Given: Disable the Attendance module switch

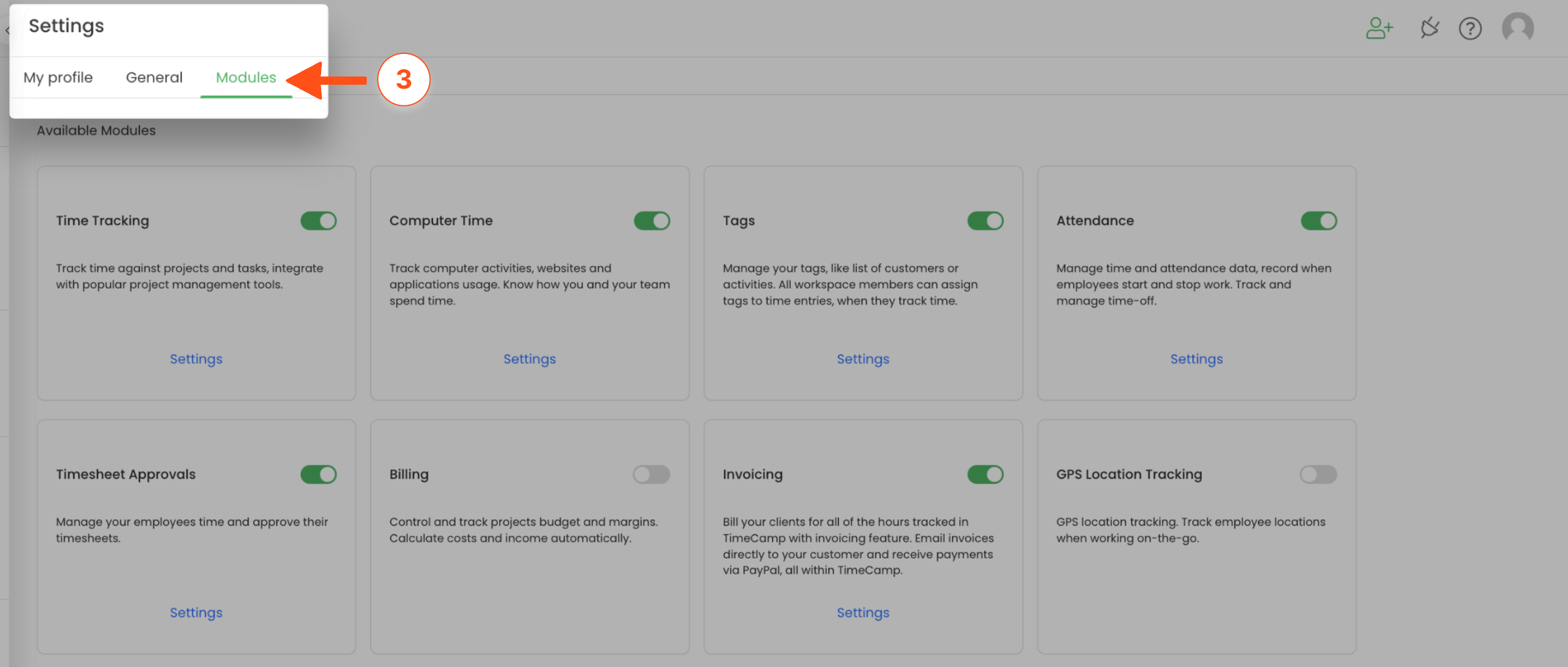Looking at the screenshot, I should [1319, 221].
